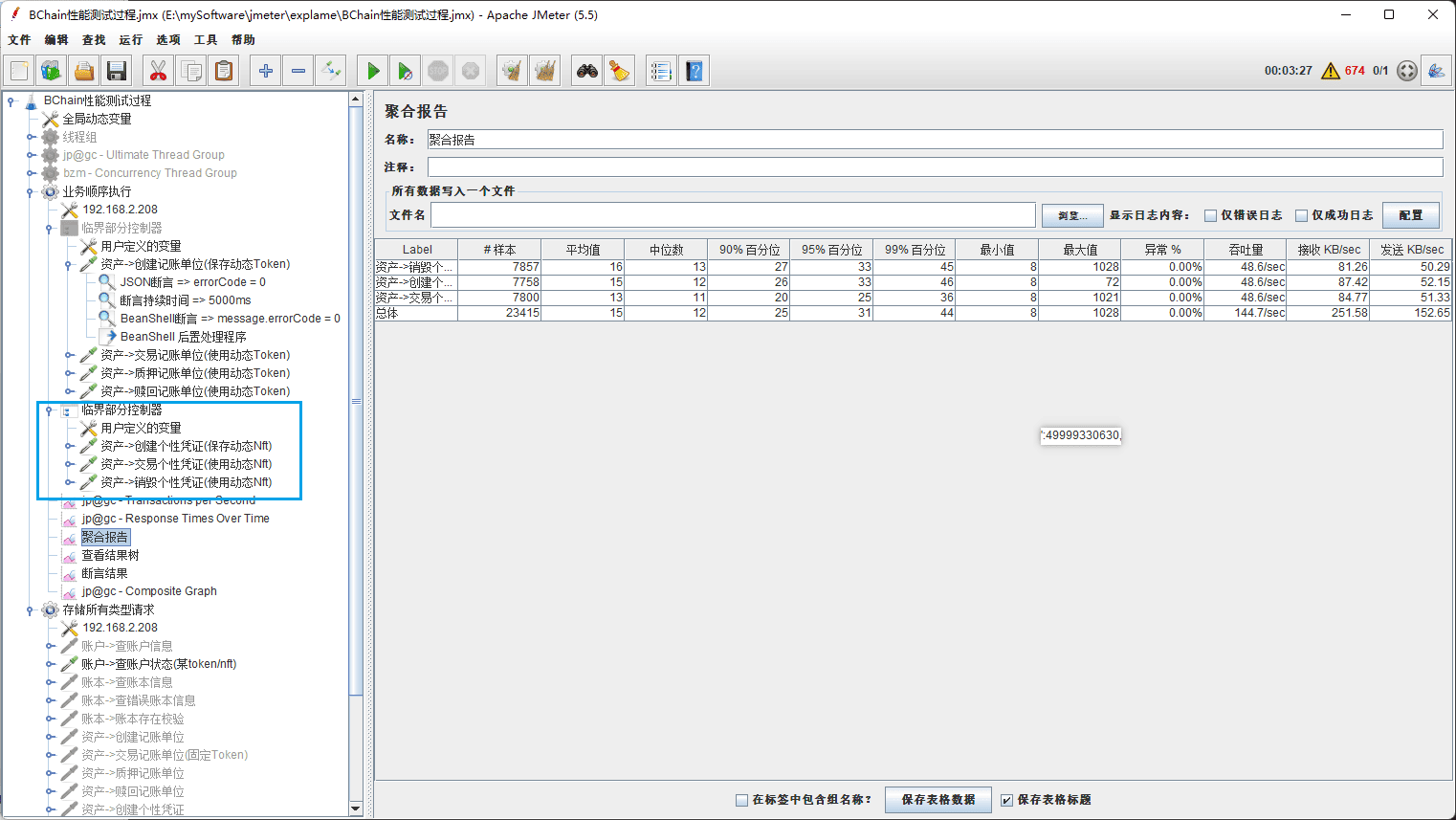Click the Add plus toolbar icon
The width and height of the screenshot is (1456, 820).
point(266,71)
